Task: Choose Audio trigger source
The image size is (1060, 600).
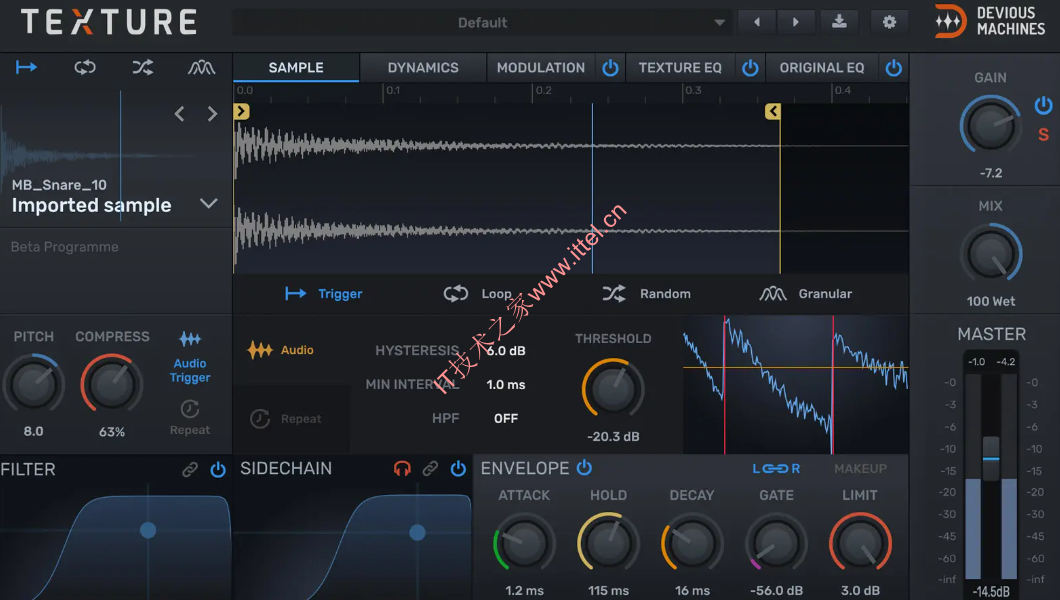Action: coord(281,350)
